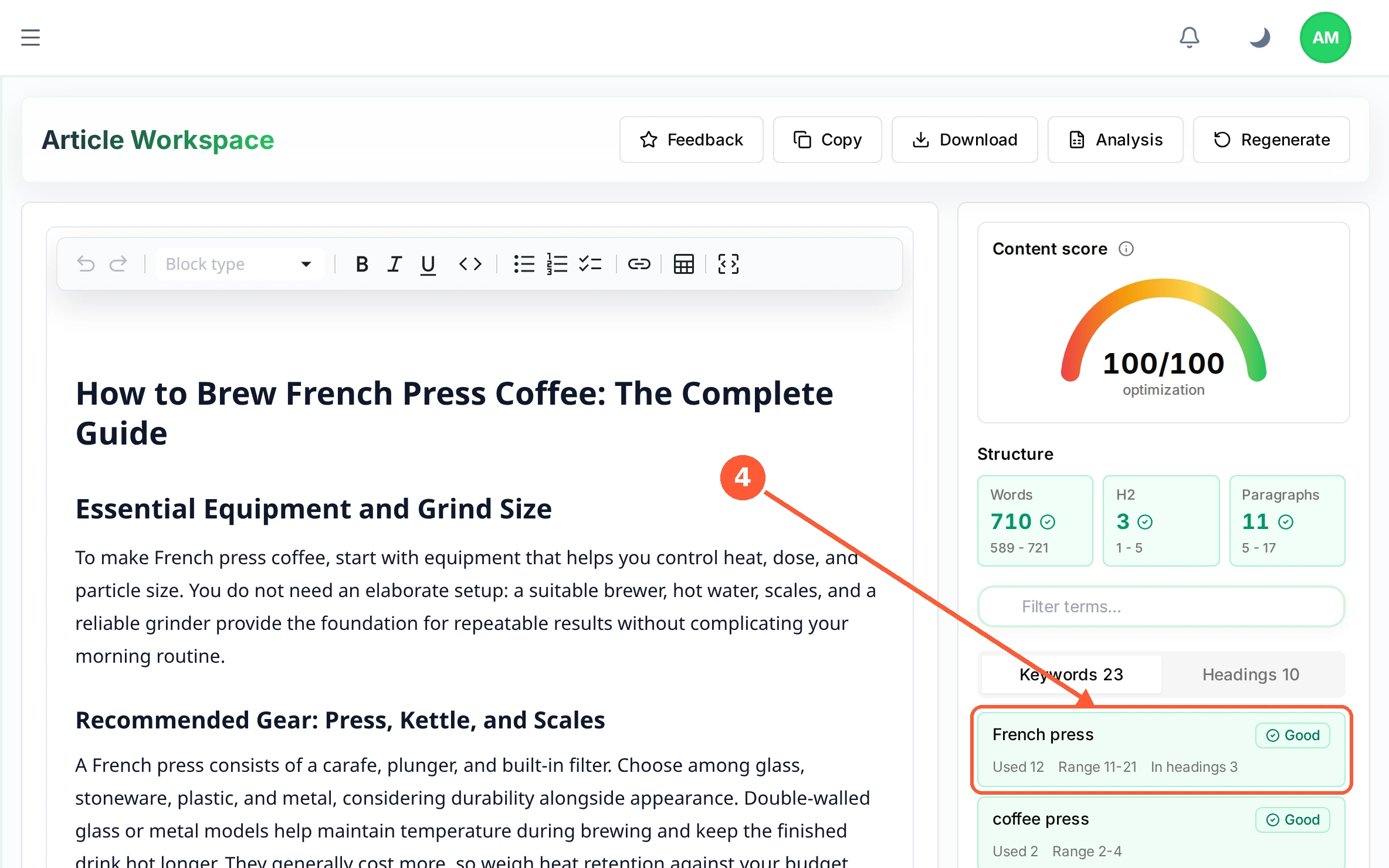
Task: Click the H2 count structure card
Action: [1161, 521]
